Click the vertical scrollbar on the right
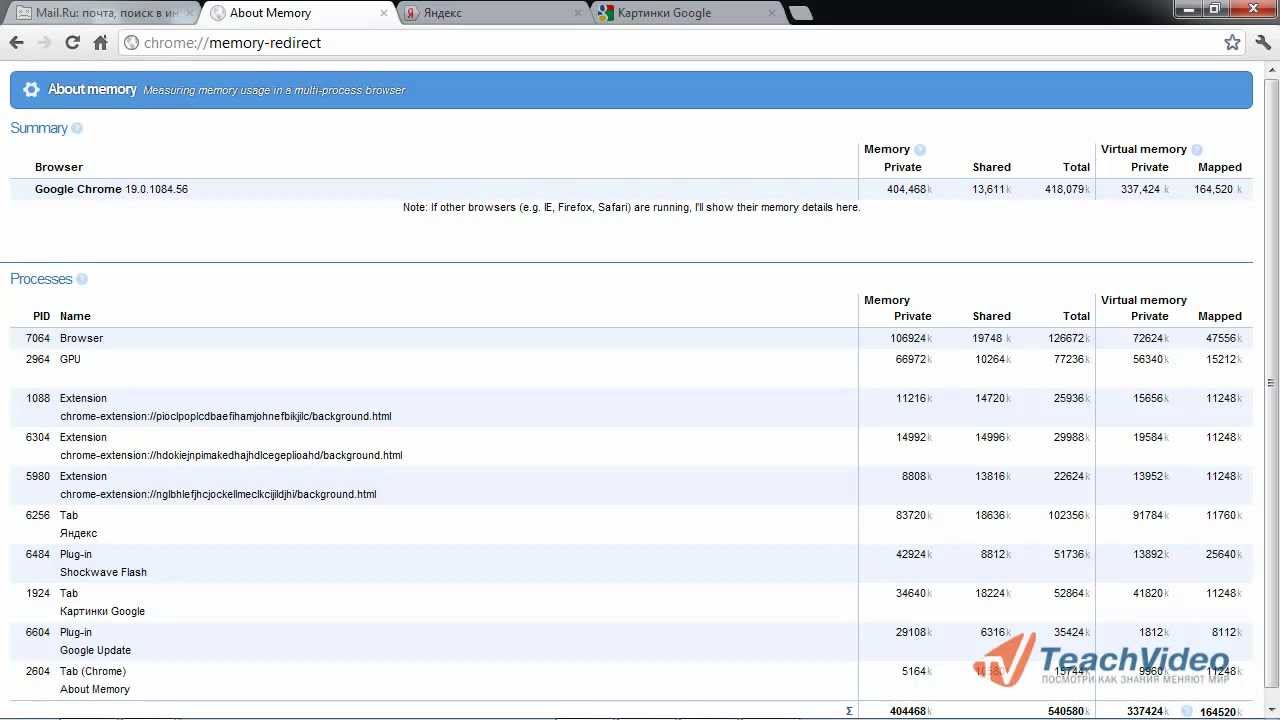 point(1271,383)
